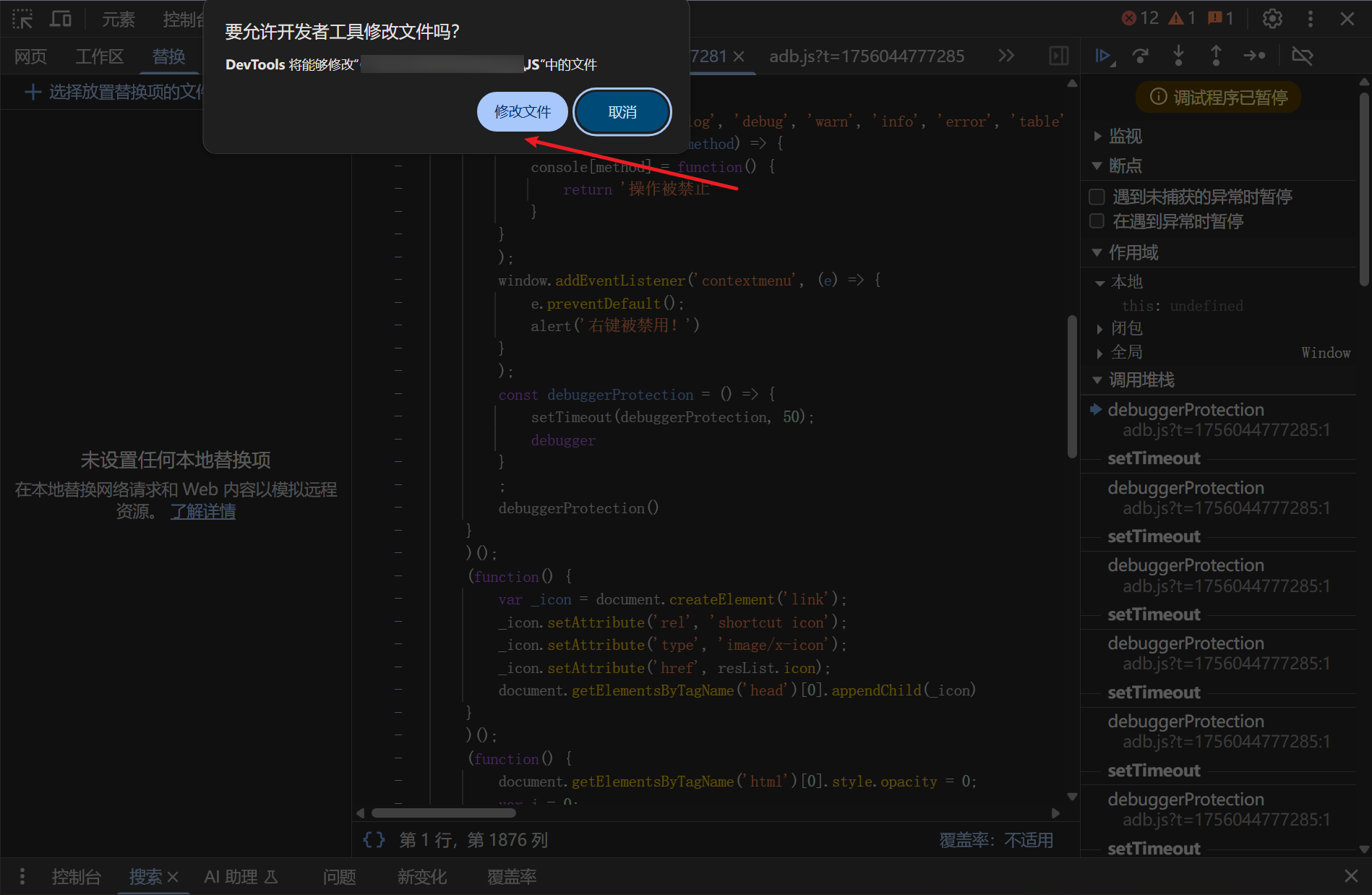Step out of current function
1372x895 pixels.
1216,56
